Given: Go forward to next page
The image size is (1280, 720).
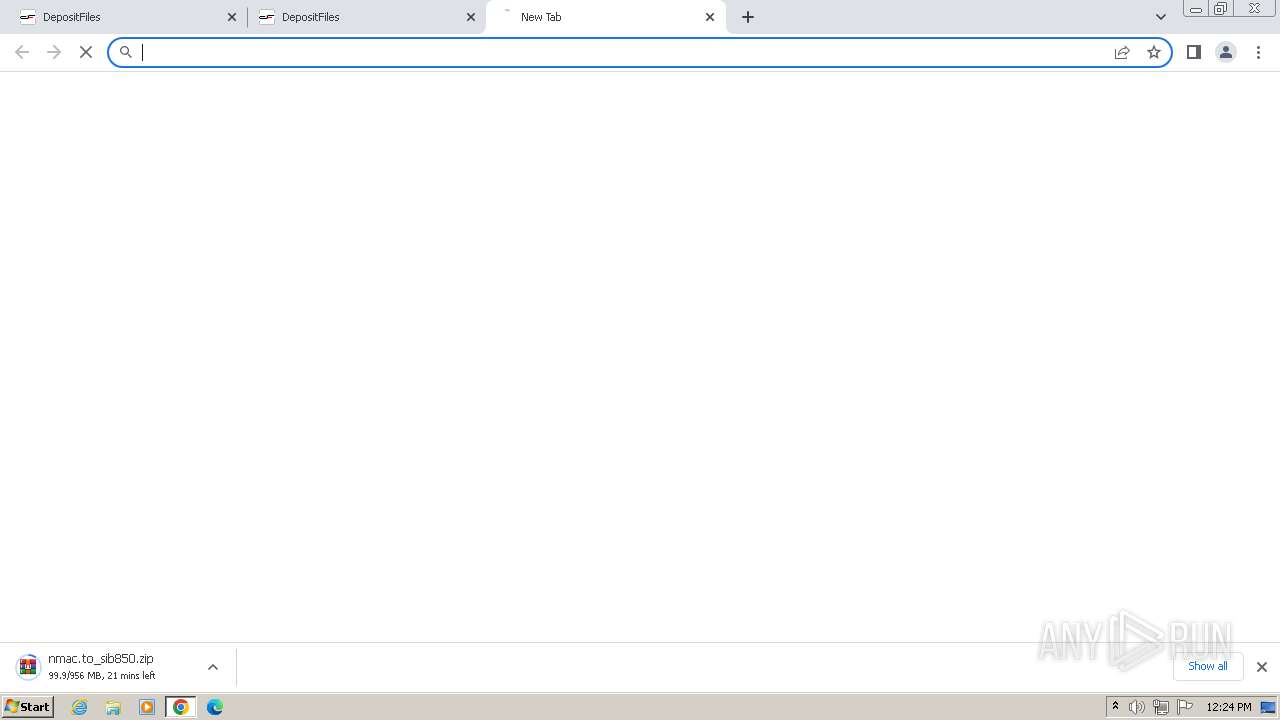Looking at the screenshot, I should tap(54, 52).
